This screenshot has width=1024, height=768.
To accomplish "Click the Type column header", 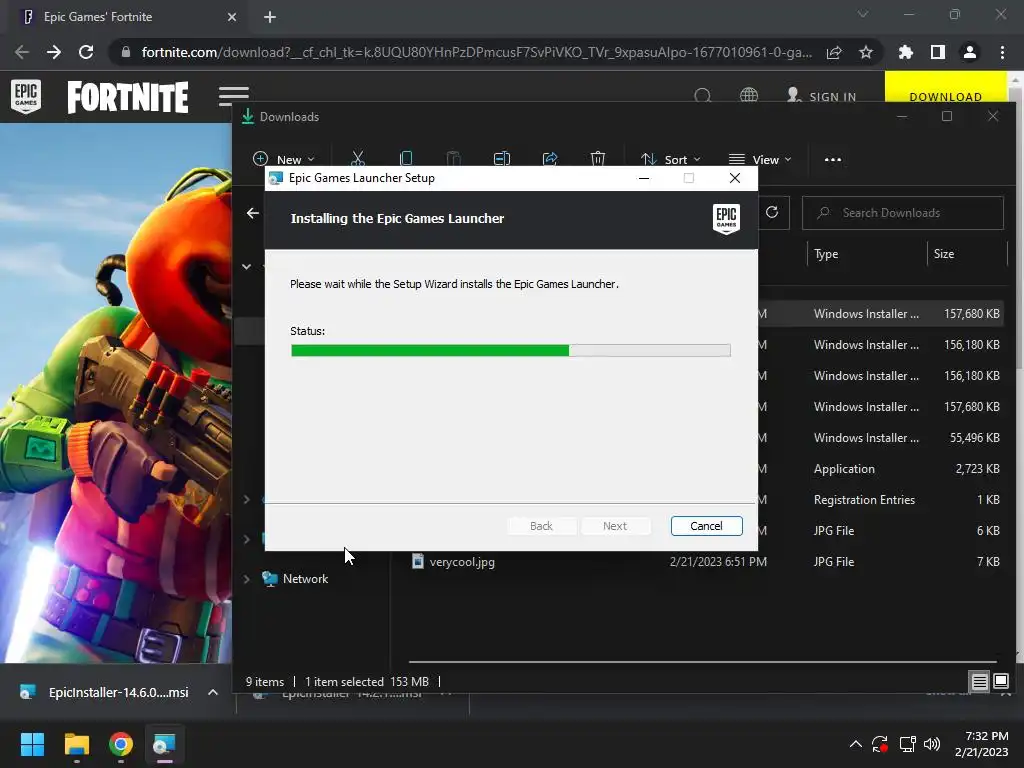I will click(x=826, y=254).
